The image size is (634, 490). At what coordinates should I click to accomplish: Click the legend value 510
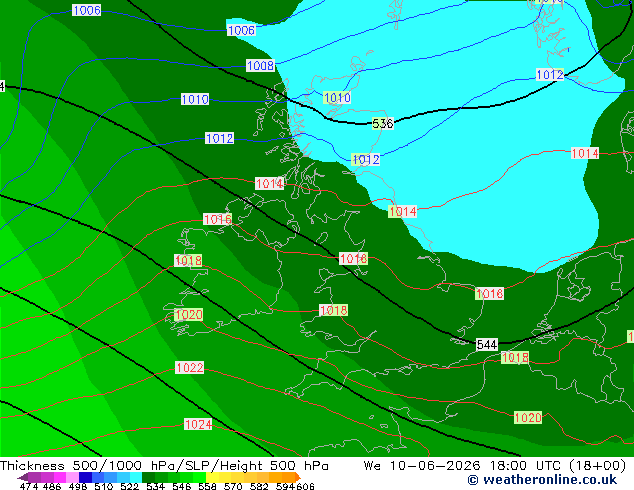(x=104, y=486)
